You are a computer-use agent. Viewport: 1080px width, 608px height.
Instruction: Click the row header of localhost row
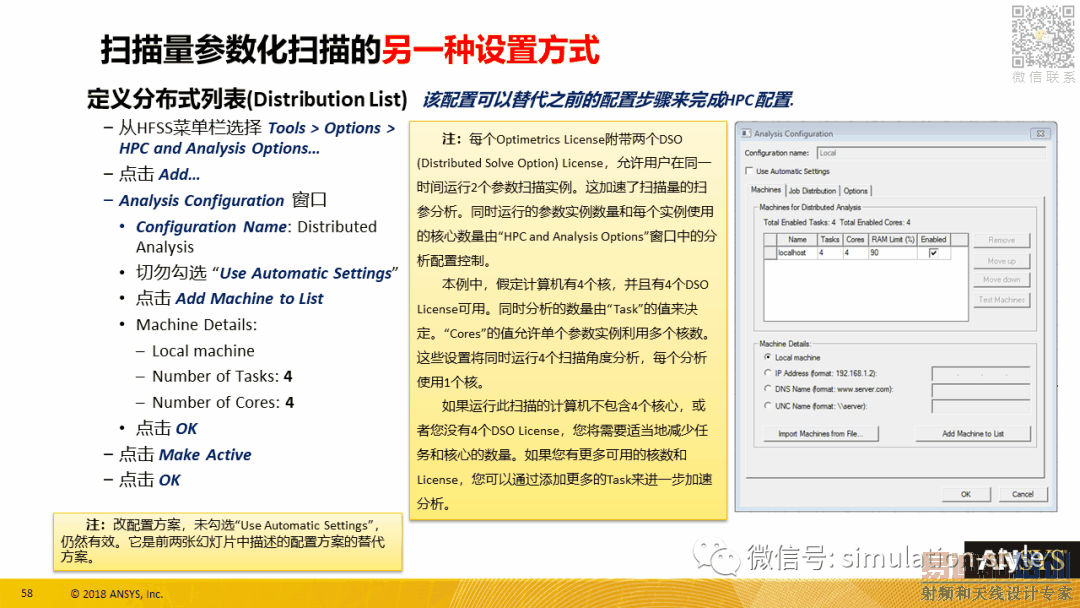point(770,253)
